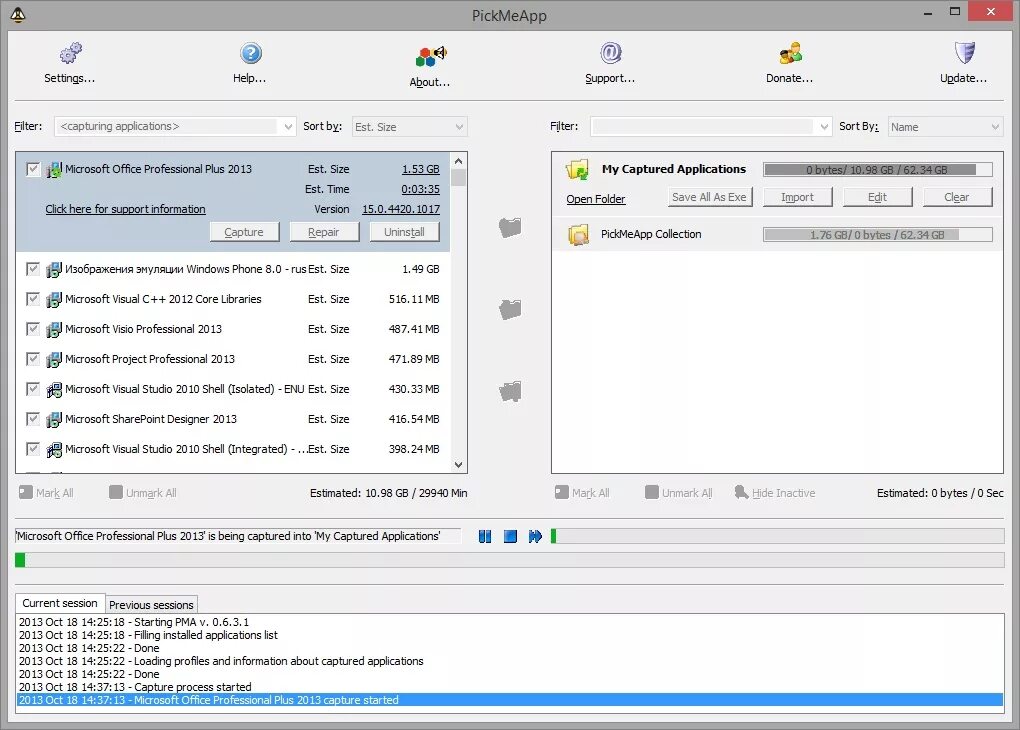Open the About icon
Viewport: 1020px width, 730px height.
pos(431,57)
